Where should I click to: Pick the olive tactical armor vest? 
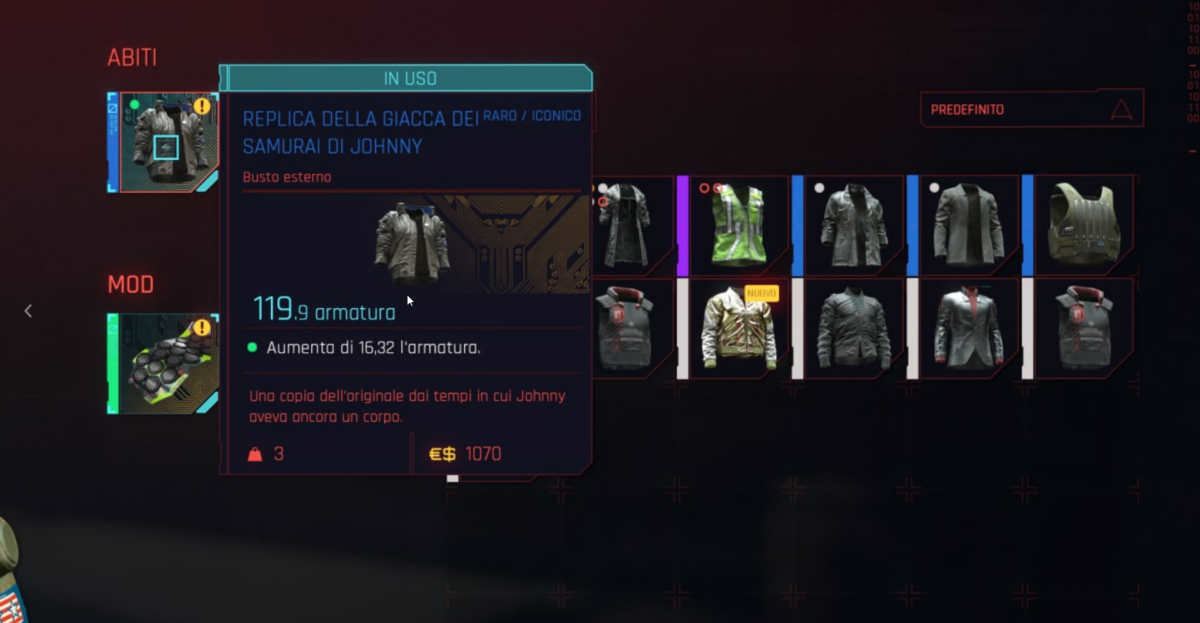click(x=1083, y=226)
